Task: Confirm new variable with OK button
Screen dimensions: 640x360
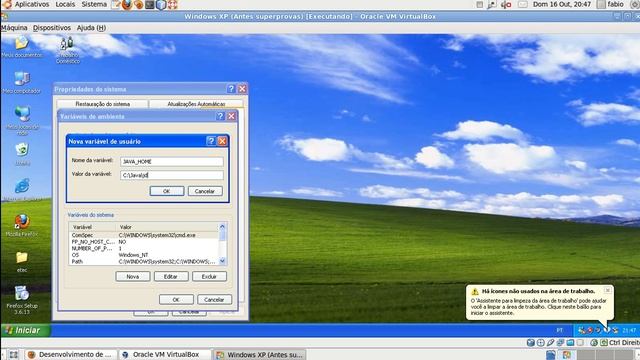Action: (x=167, y=191)
